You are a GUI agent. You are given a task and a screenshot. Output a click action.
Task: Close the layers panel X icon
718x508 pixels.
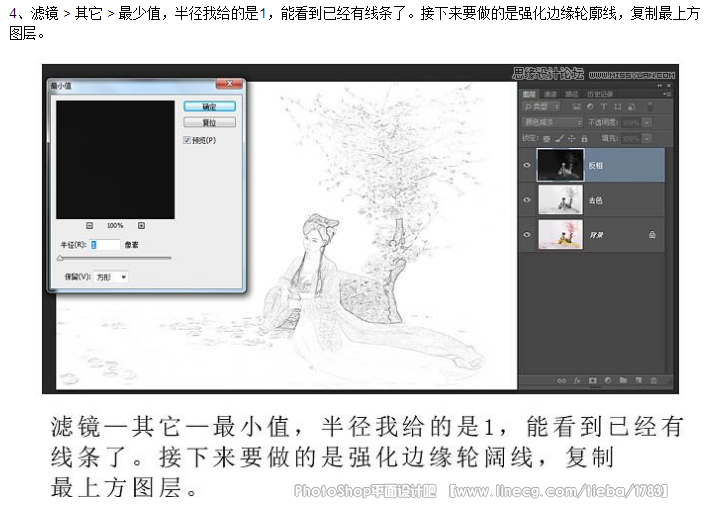(669, 86)
